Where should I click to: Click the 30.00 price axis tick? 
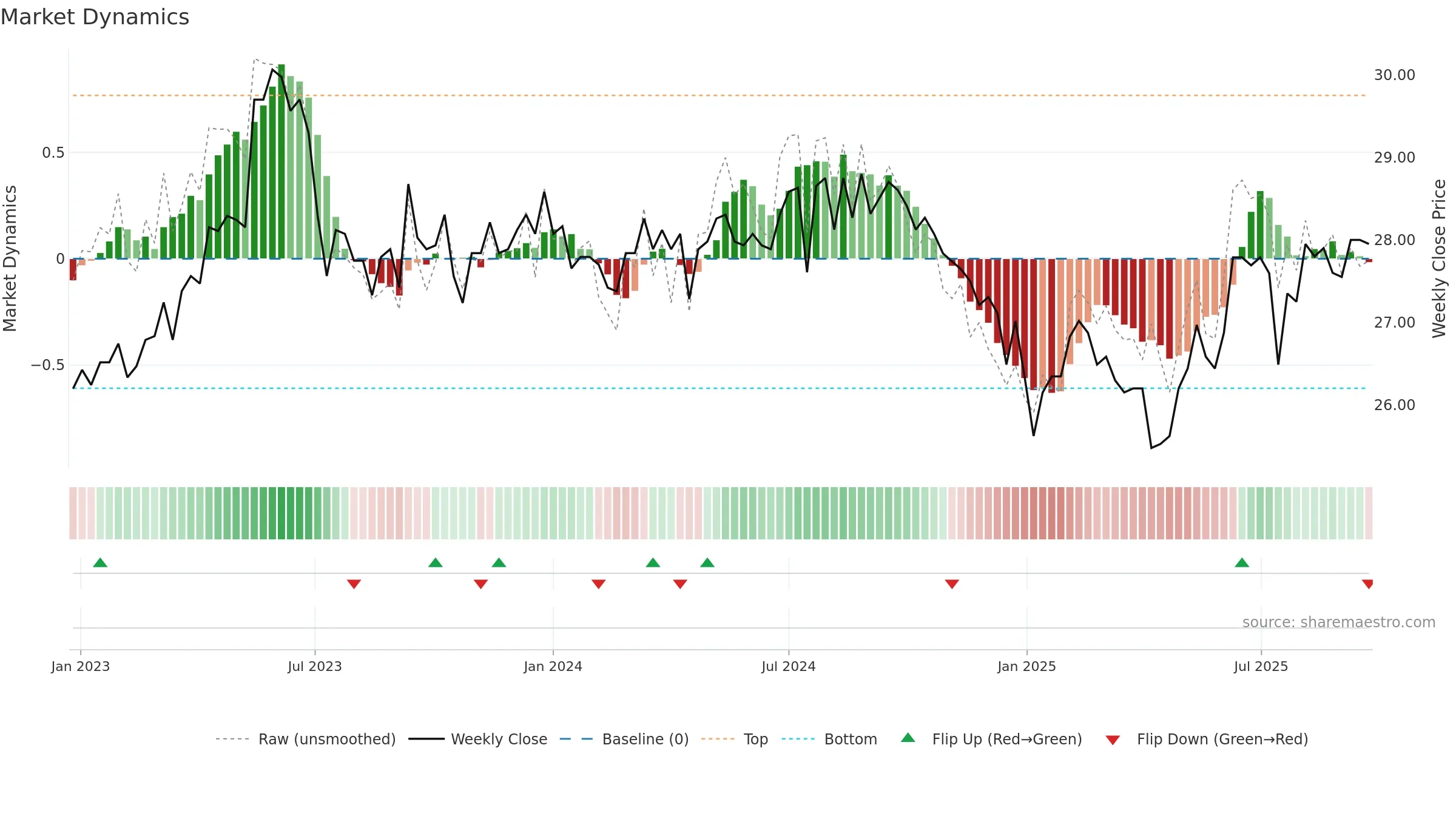coord(1394,75)
